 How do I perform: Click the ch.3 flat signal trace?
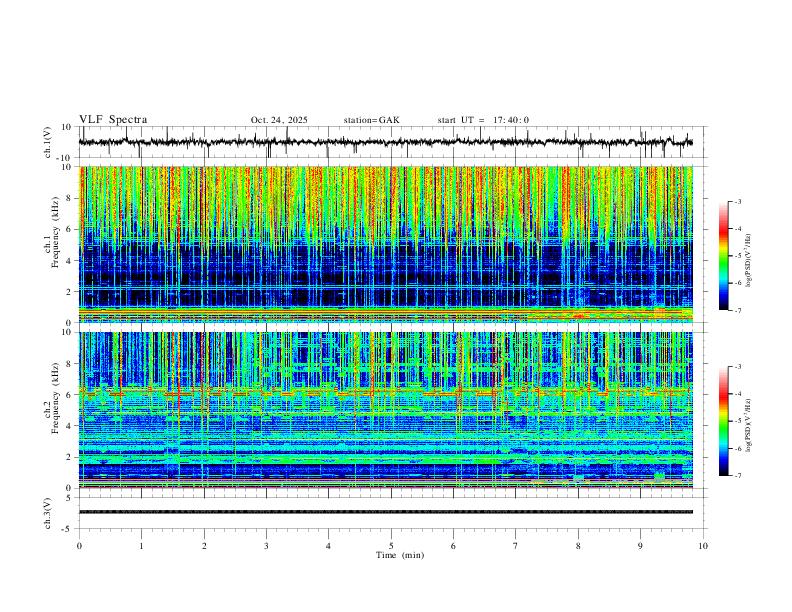(x=385, y=512)
